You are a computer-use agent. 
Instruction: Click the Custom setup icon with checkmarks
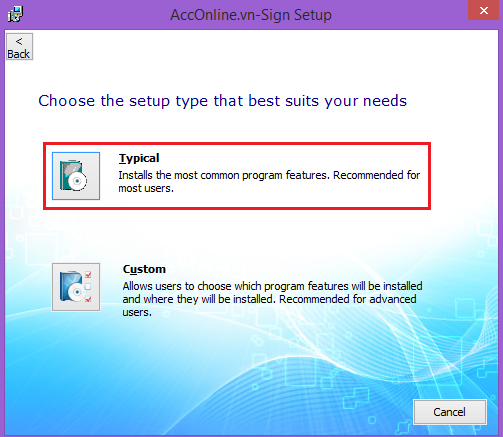click(x=76, y=287)
